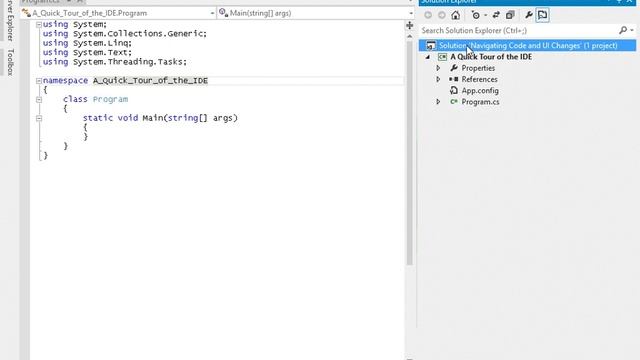Viewport: 640px width, 360px height.
Task: Expand the Properties node
Action: [438, 68]
